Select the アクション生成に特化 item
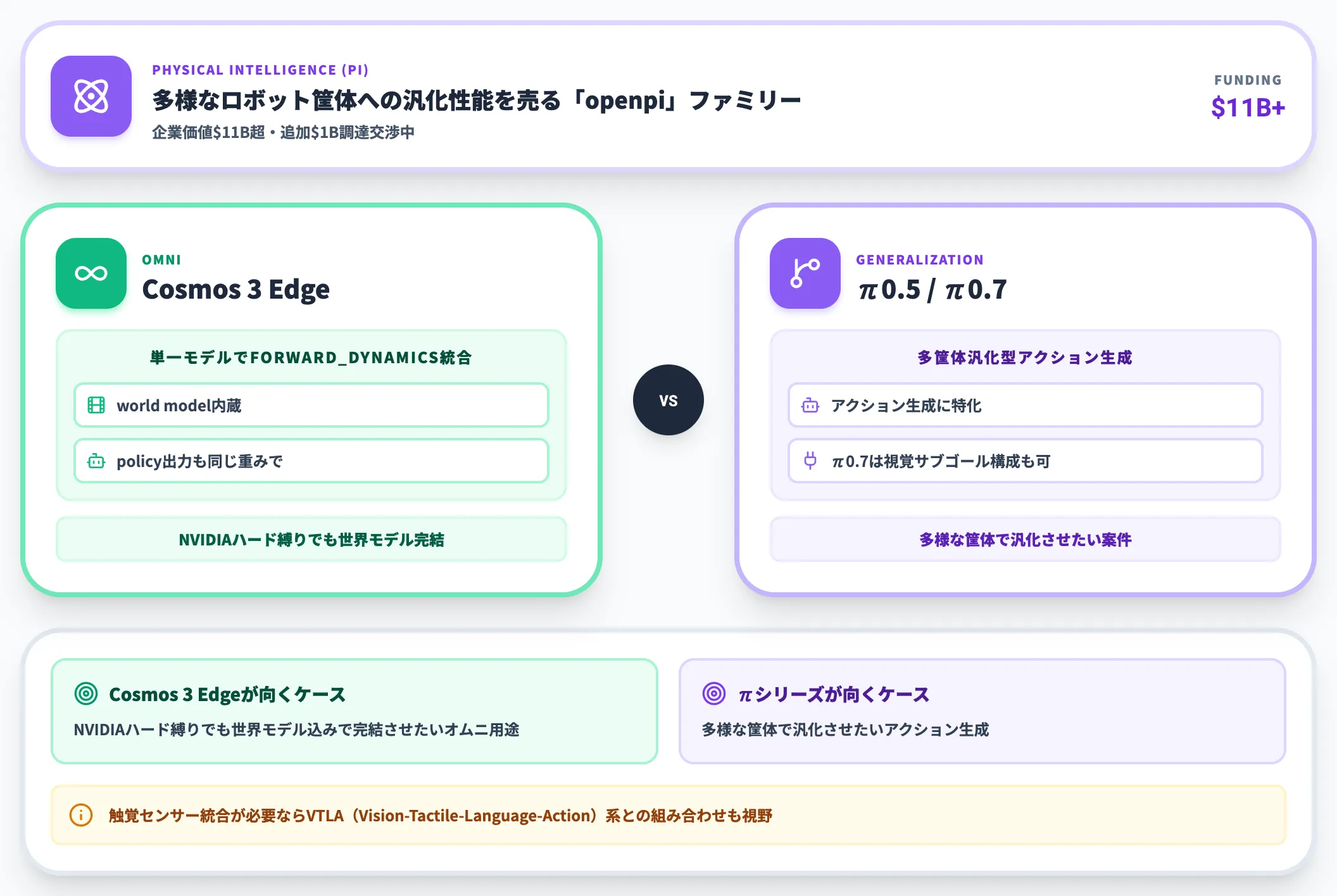 click(x=1026, y=405)
